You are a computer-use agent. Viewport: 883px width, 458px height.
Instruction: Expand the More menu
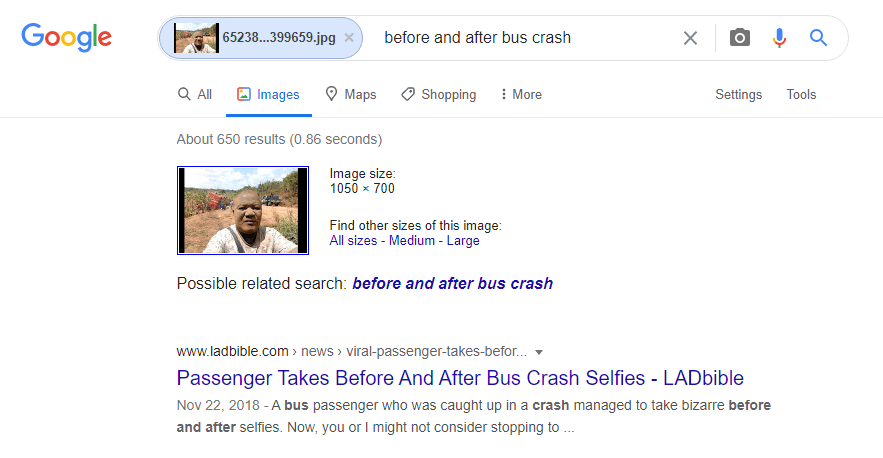520,95
